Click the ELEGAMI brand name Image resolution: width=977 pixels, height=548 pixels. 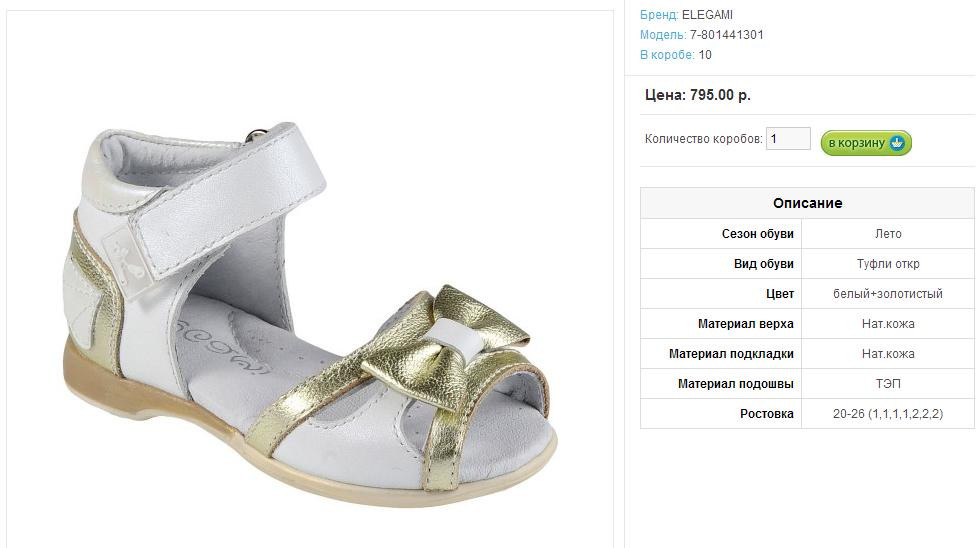click(x=707, y=14)
